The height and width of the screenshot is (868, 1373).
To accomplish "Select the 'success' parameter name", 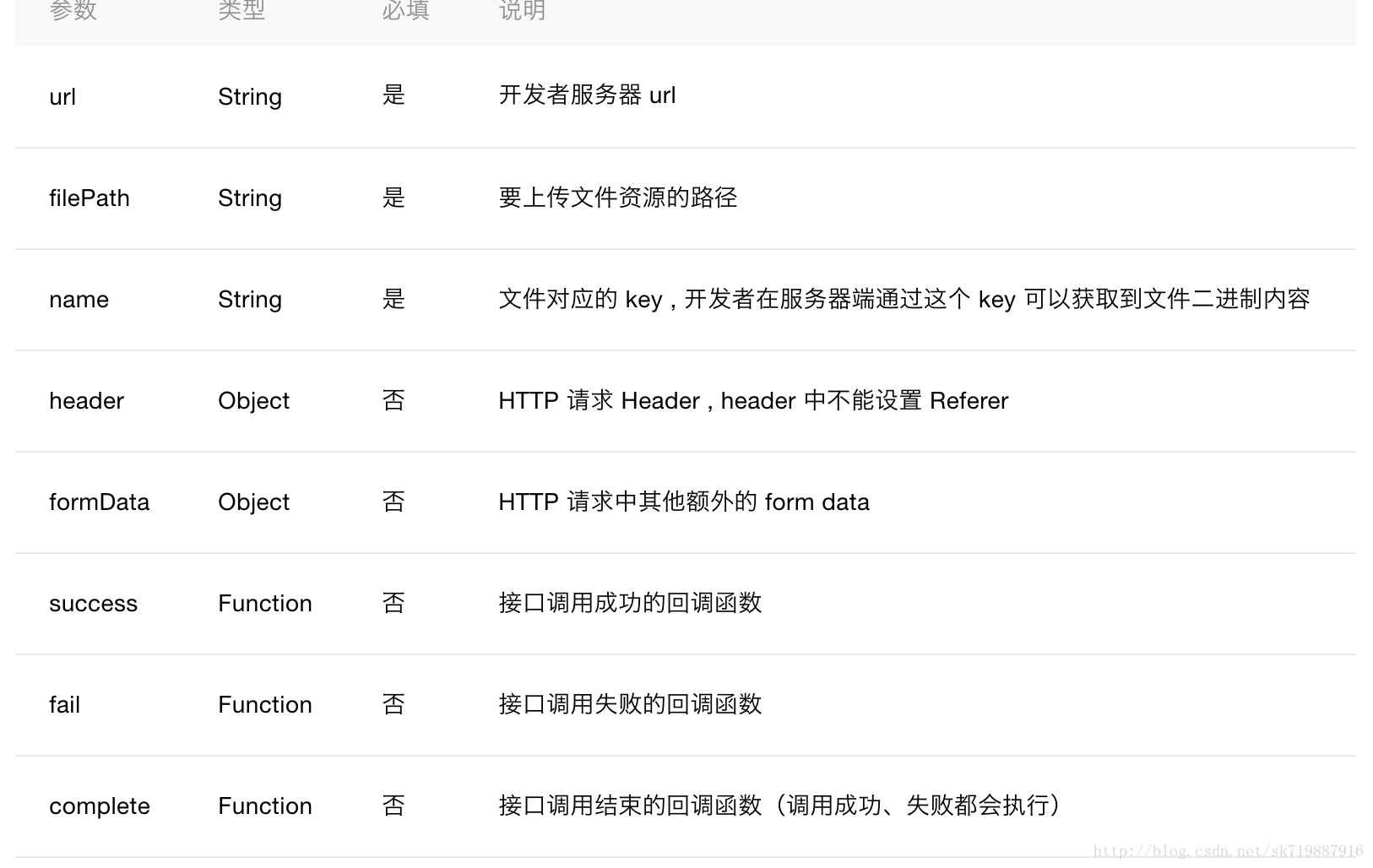I will tap(93, 604).
